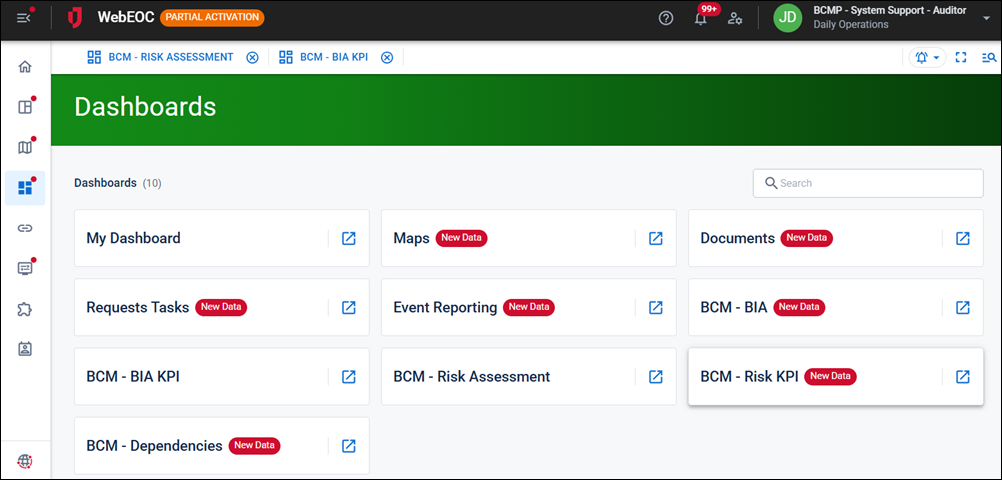Open the JD user profile menu
This screenshot has height=480, width=1002.
tap(788, 18)
